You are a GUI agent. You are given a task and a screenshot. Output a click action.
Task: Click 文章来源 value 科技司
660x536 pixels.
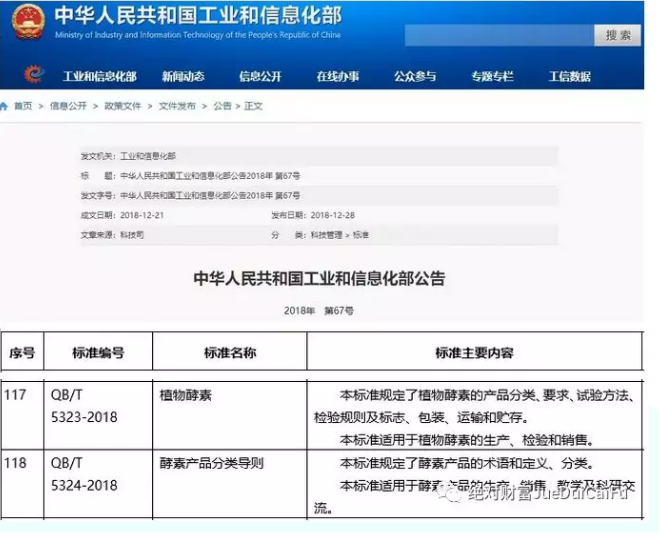pos(132,235)
